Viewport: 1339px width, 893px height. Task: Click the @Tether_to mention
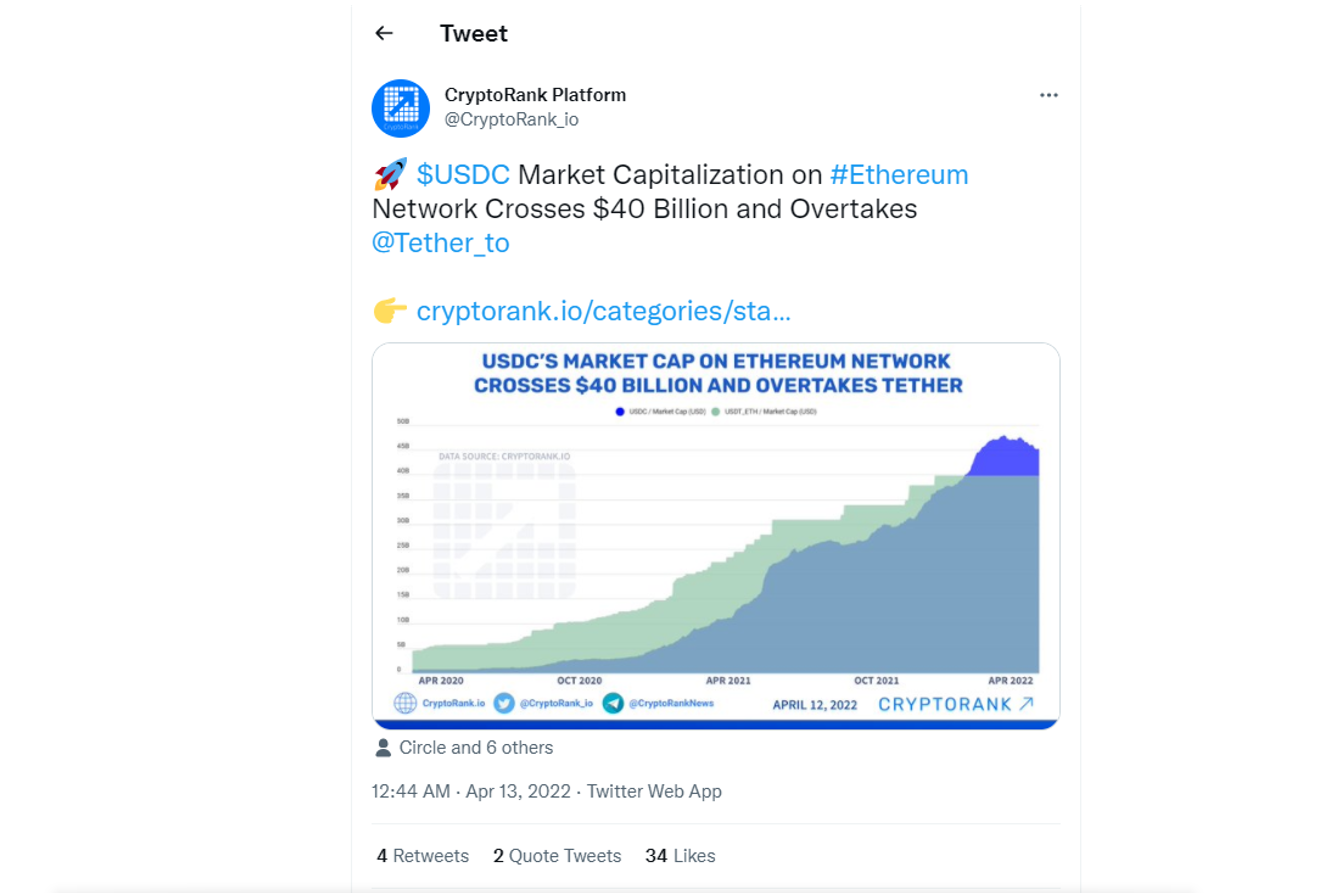point(440,242)
